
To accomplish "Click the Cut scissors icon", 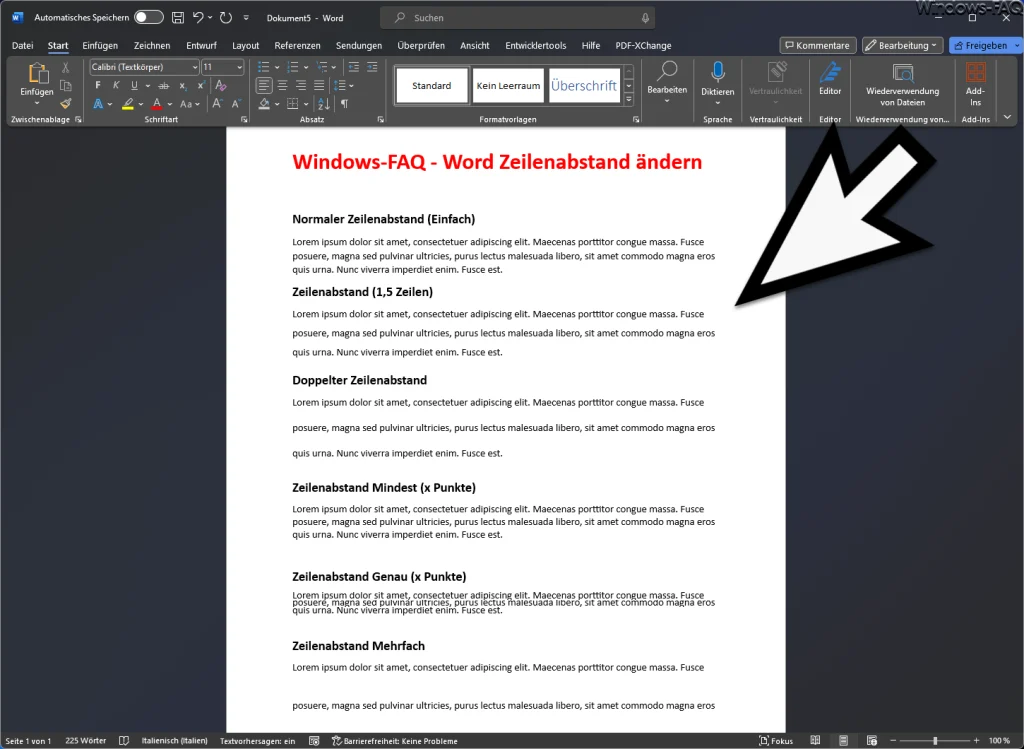I will point(65,68).
